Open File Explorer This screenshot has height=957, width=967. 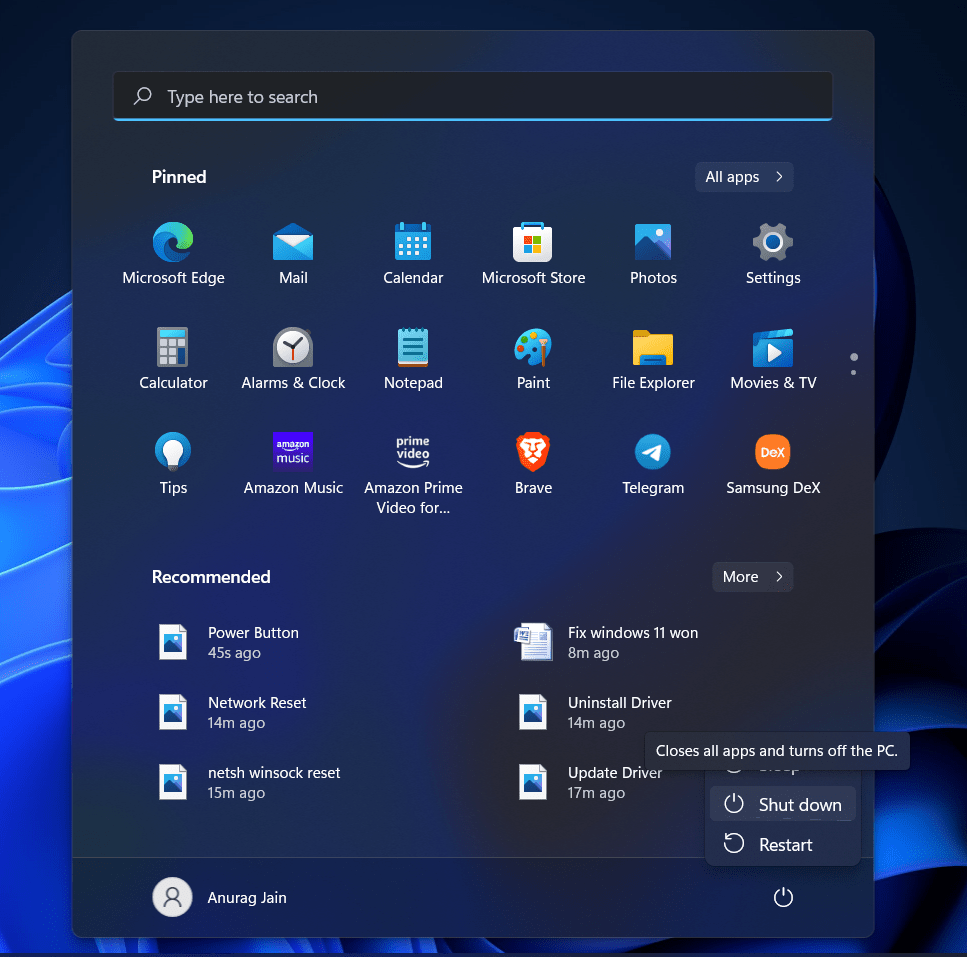point(653,358)
